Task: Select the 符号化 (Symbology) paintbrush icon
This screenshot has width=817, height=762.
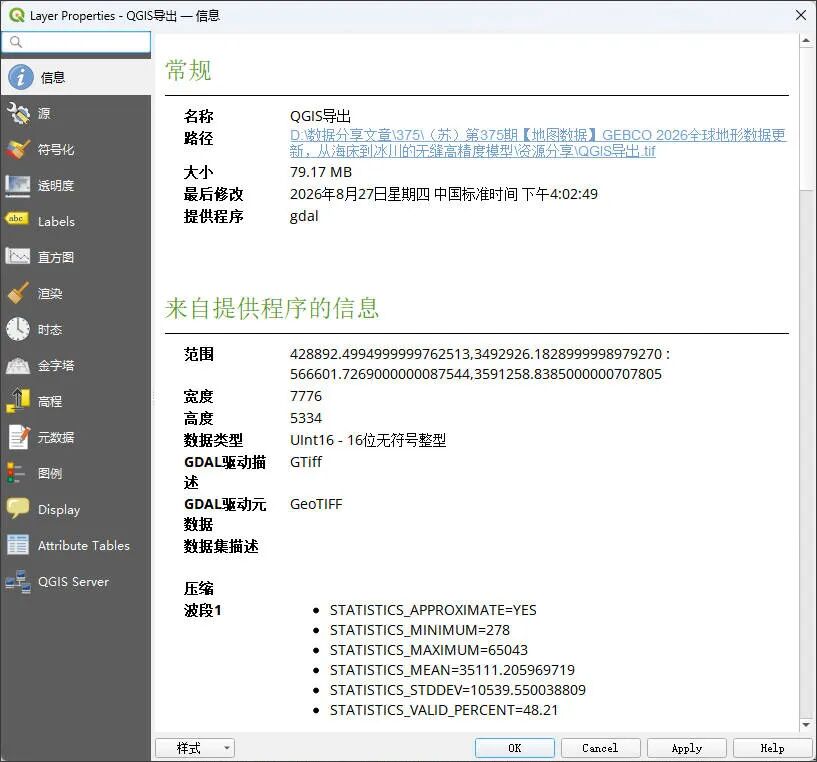Action: coord(18,150)
